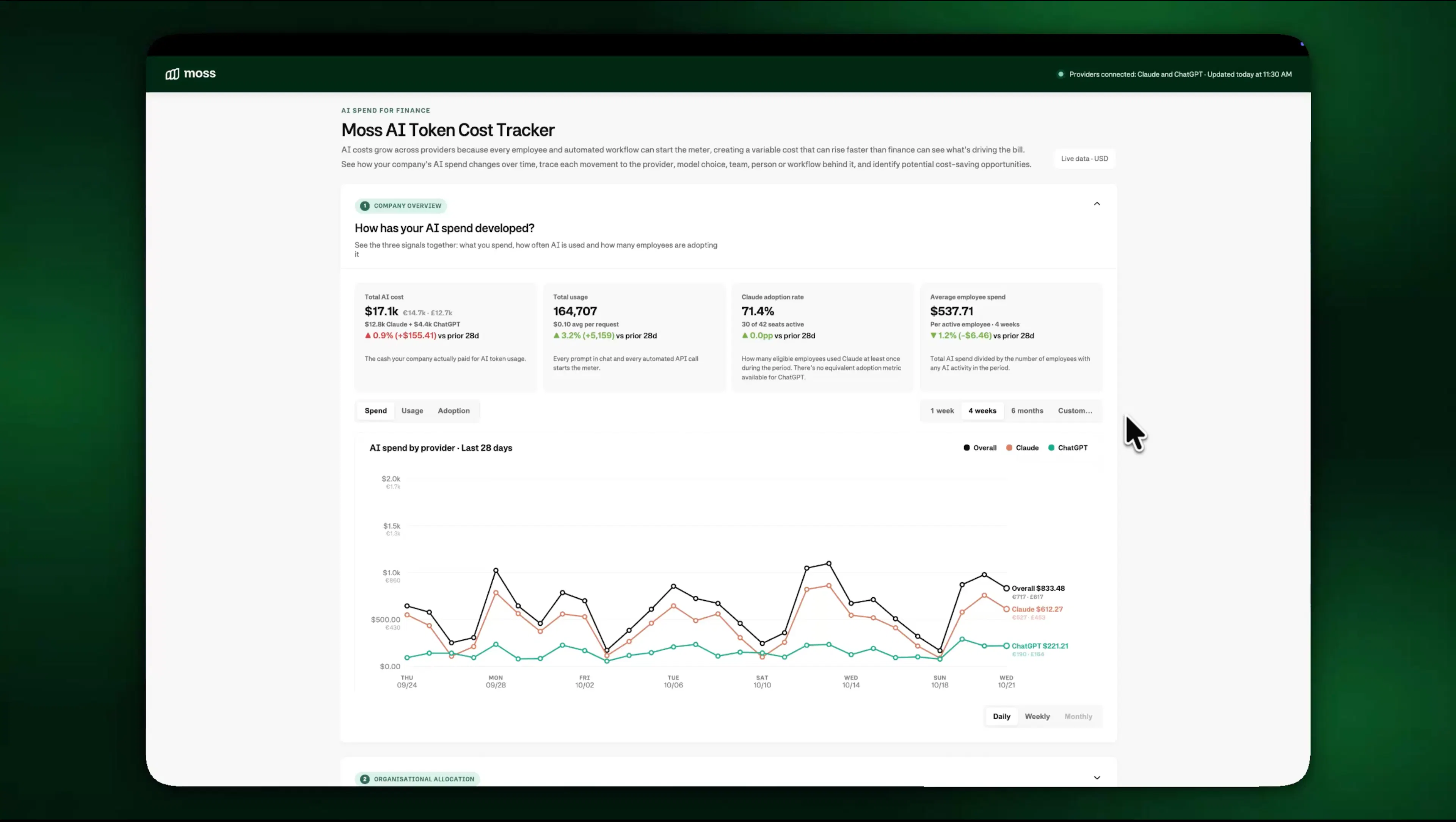This screenshot has height=822, width=1456.
Task: Click the $17.1k total cost value
Action: (381, 311)
